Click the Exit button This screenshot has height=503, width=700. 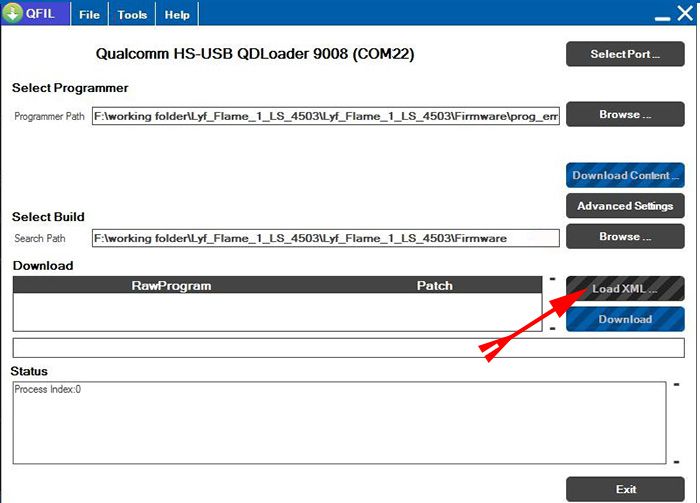click(625, 489)
